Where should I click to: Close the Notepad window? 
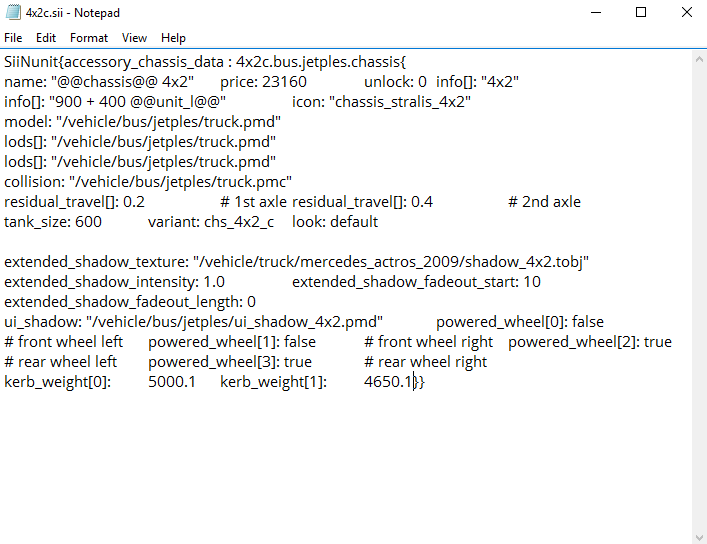pos(686,12)
